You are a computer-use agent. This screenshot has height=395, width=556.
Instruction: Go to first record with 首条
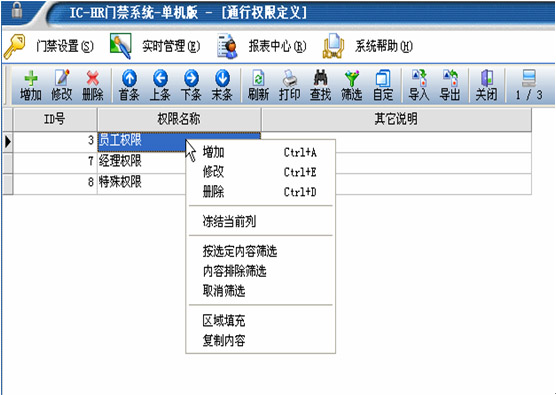pyautogui.click(x=129, y=85)
